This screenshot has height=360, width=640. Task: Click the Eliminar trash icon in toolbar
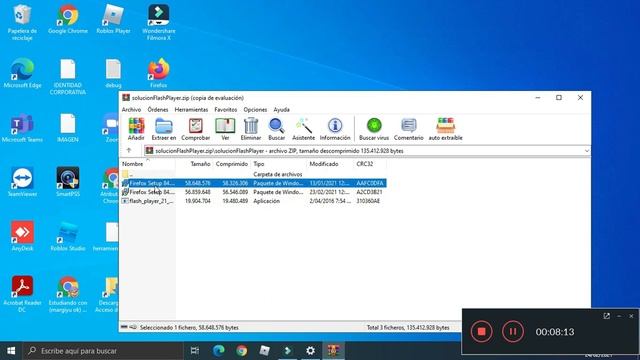(251, 129)
